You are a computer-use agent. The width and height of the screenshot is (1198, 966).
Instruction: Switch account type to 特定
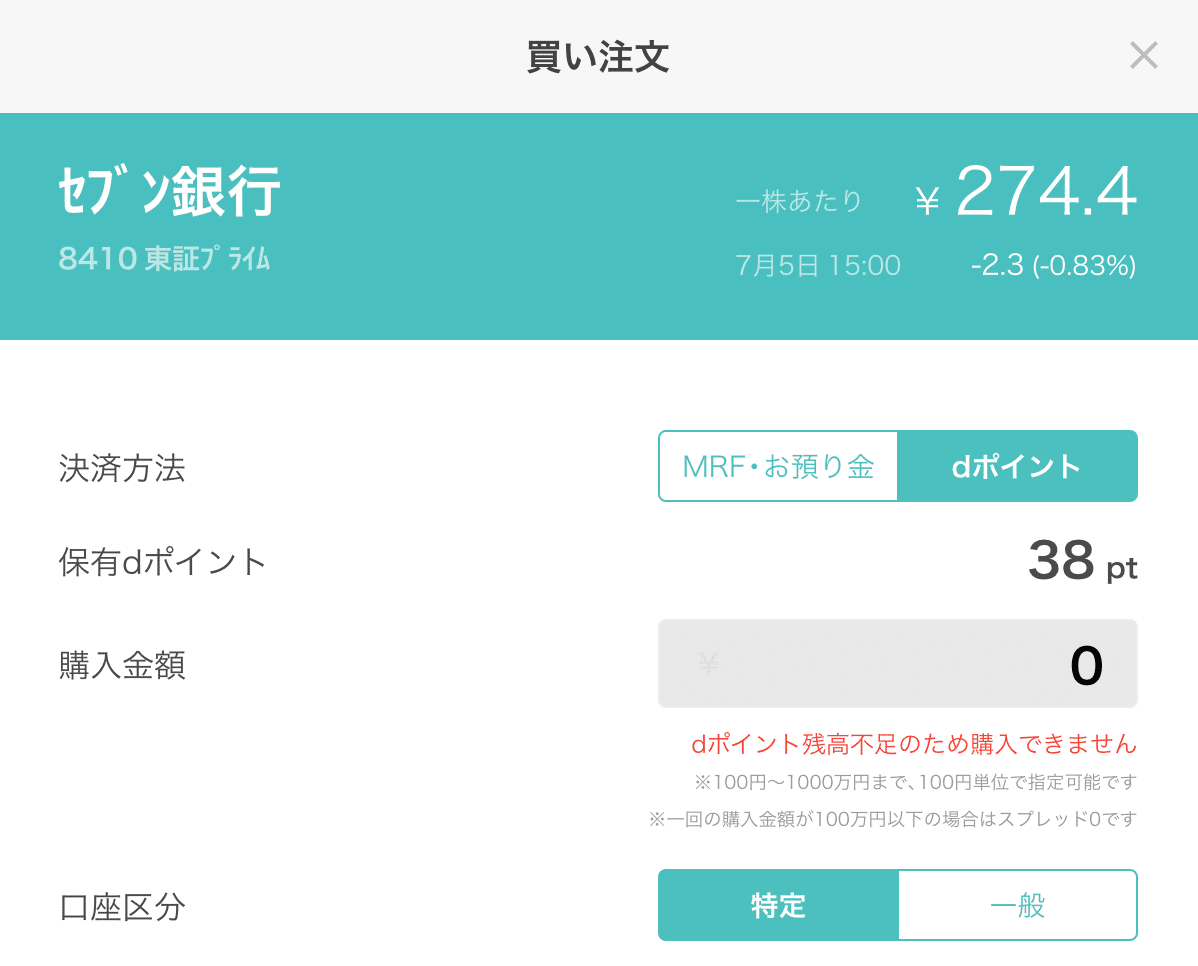click(778, 904)
